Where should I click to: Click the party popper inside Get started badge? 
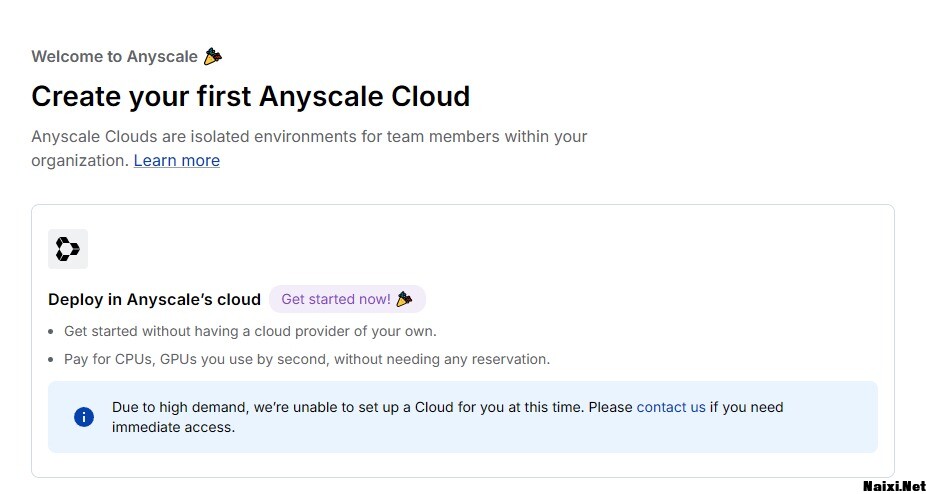pos(404,299)
